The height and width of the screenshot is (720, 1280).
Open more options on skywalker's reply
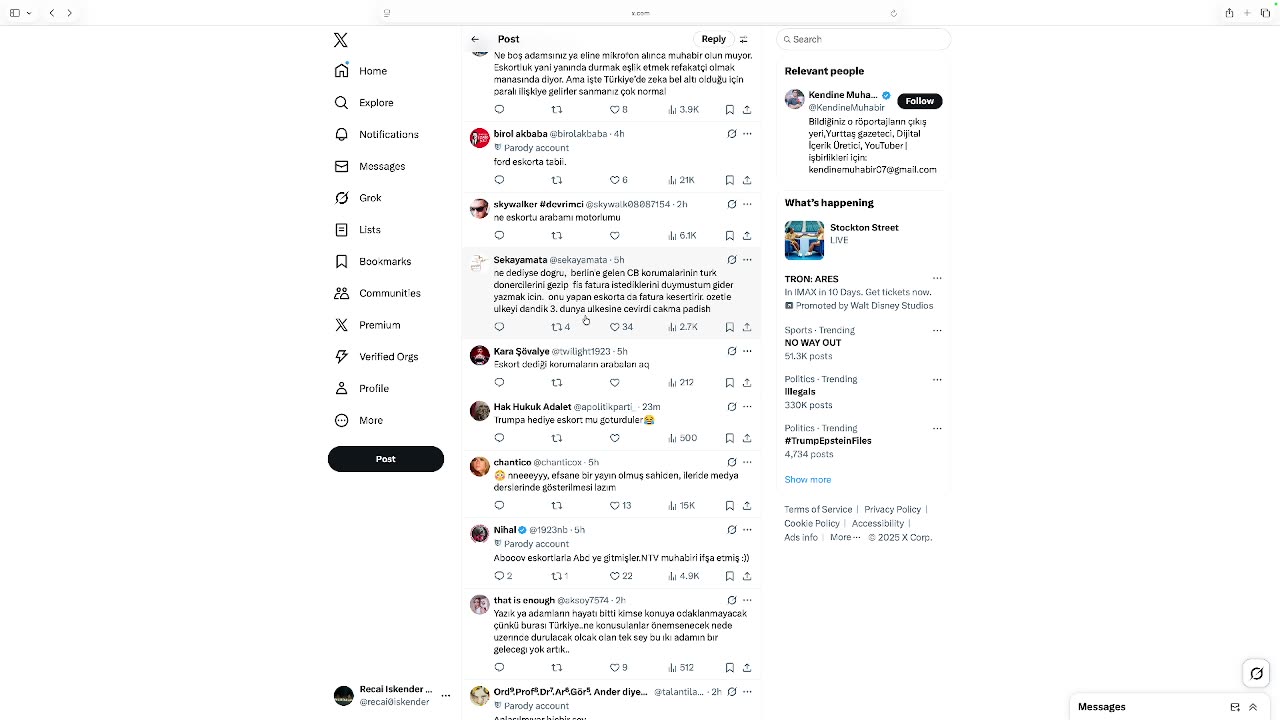click(x=747, y=204)
